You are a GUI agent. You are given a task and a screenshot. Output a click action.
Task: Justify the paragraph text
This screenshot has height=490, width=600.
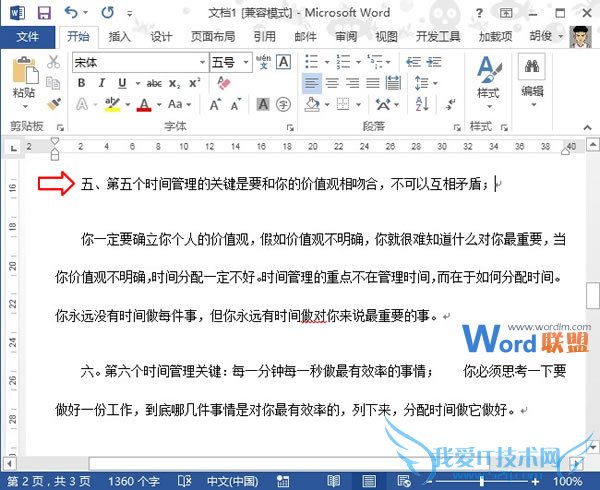[373, 83]
